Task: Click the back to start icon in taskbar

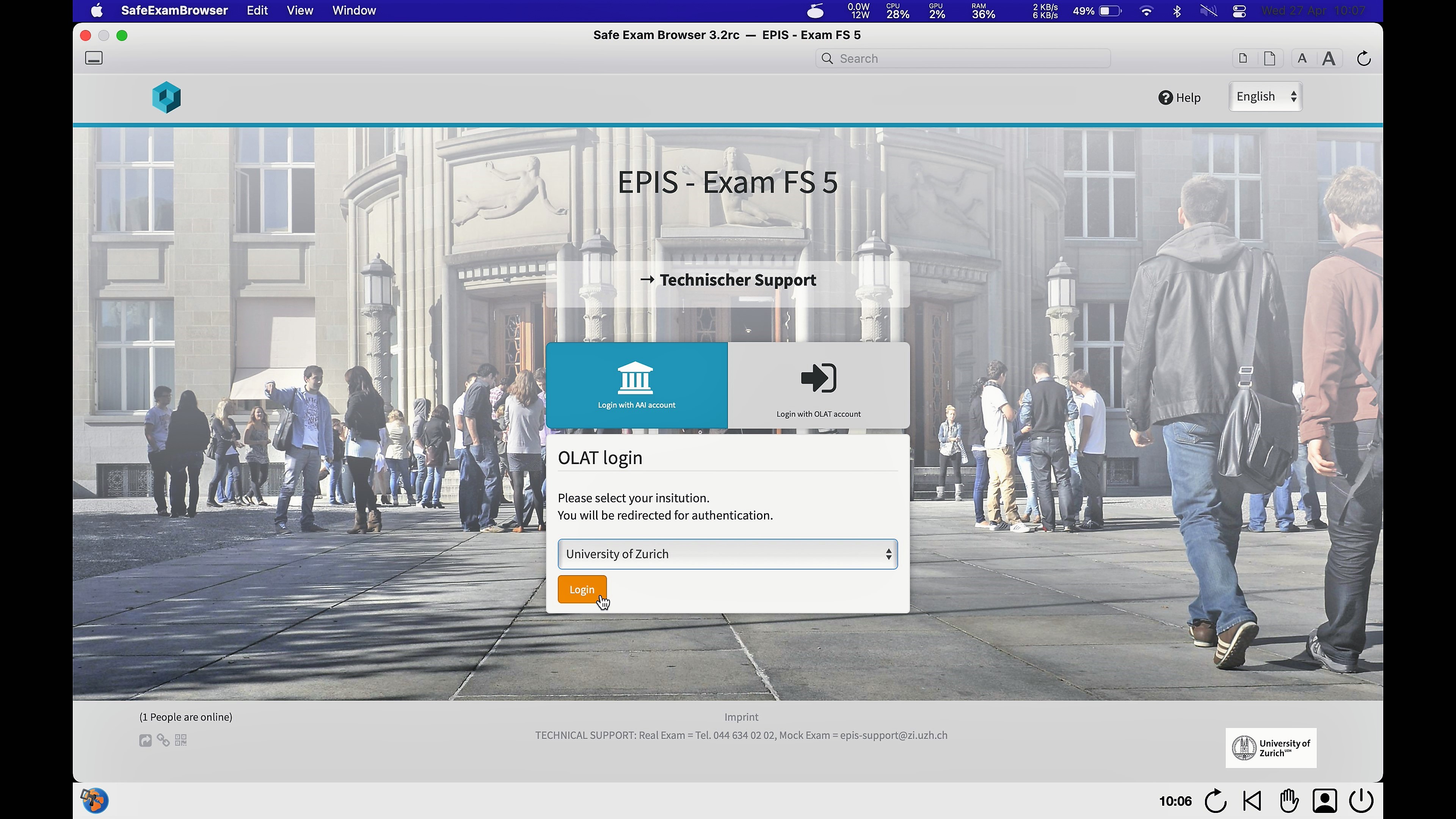Action: pyautogui.click(x=1252, y=801)
